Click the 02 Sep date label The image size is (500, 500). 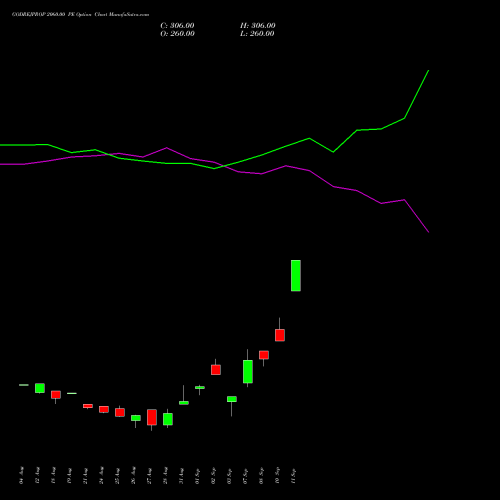pyautogui.click(x=214, y=475)
